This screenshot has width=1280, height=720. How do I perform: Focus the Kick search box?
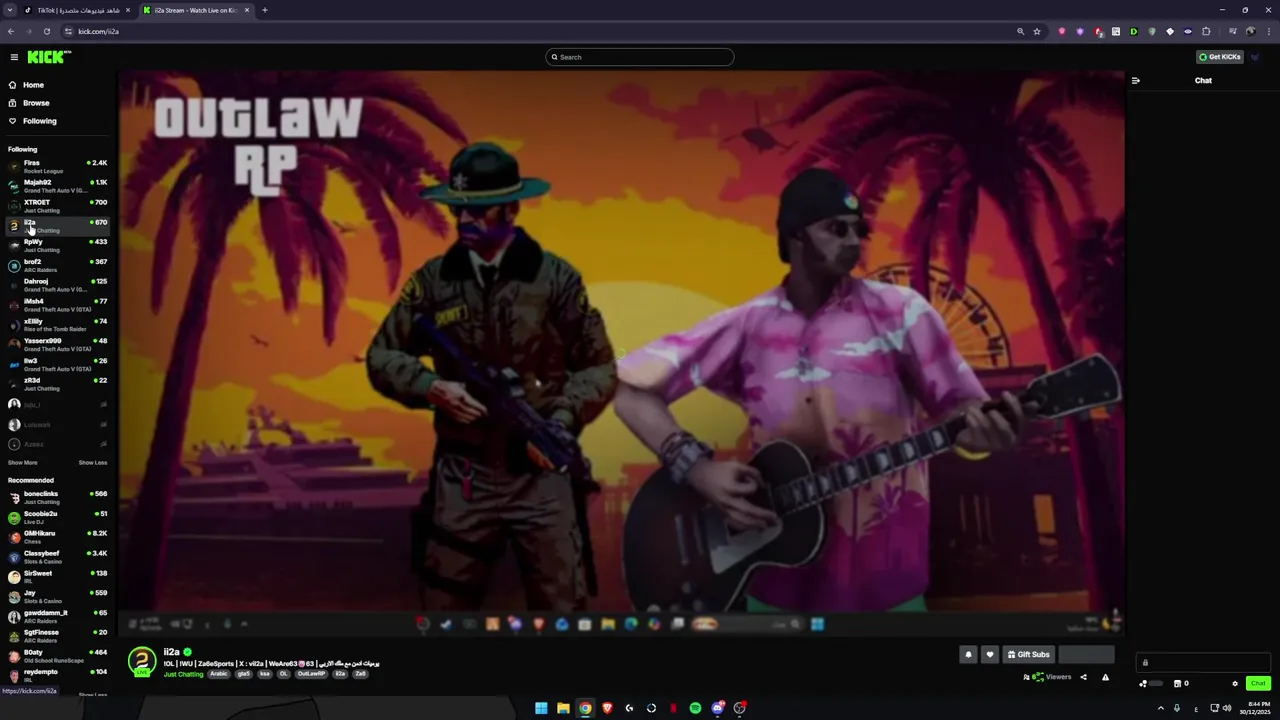click(640, 57)
